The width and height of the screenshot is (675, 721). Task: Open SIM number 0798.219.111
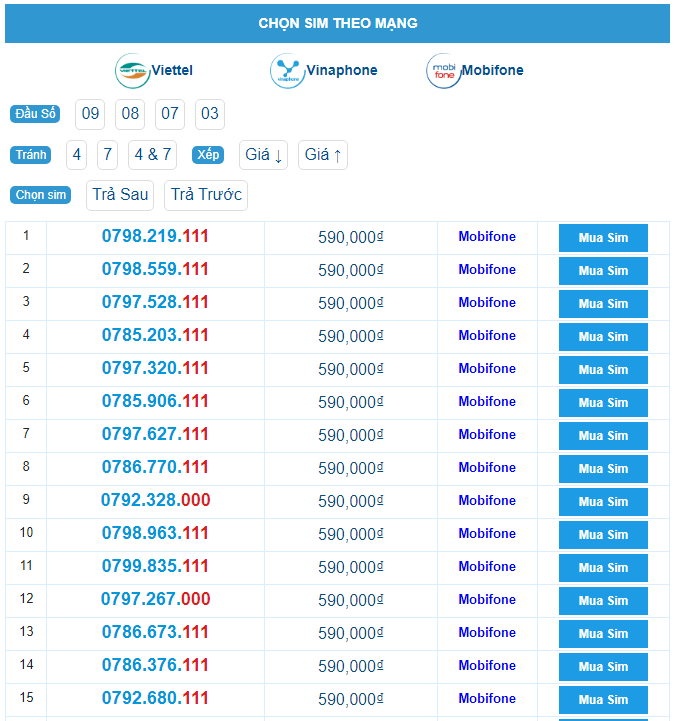pyautogui.click(x=155, y=237)
